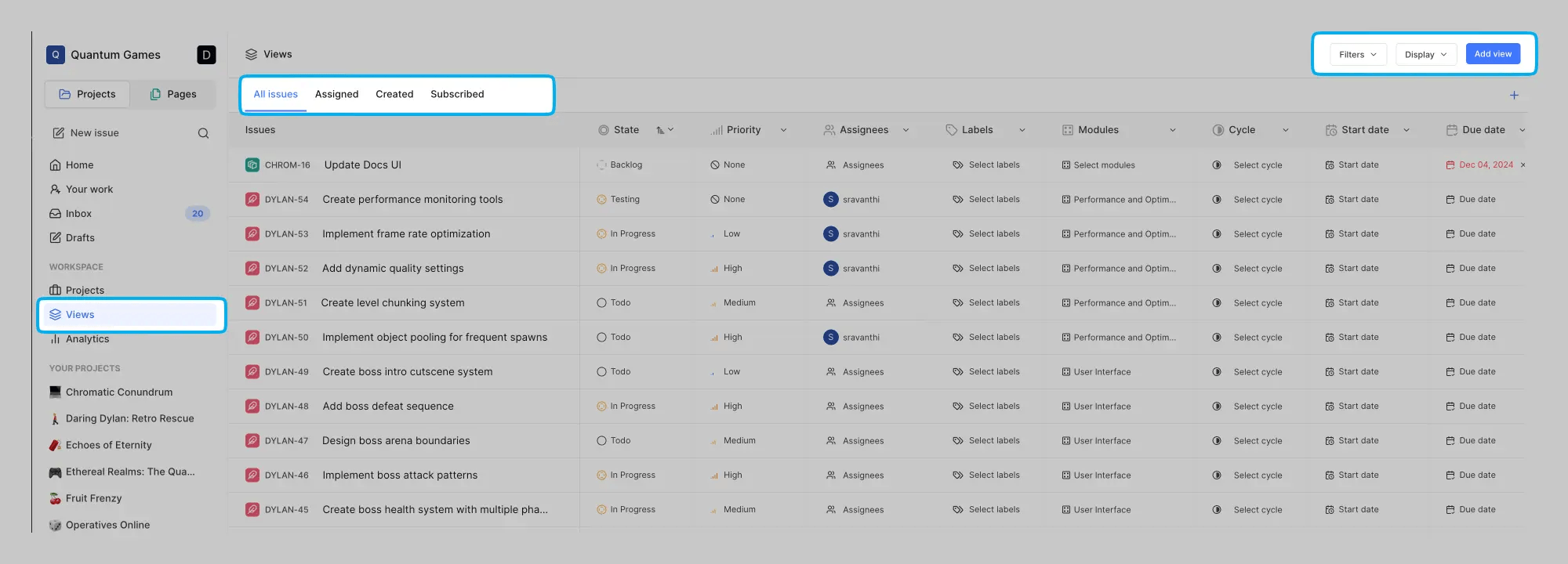Open Inbox with 20 notifications
1568x564 pixels.
pos(78,214)
